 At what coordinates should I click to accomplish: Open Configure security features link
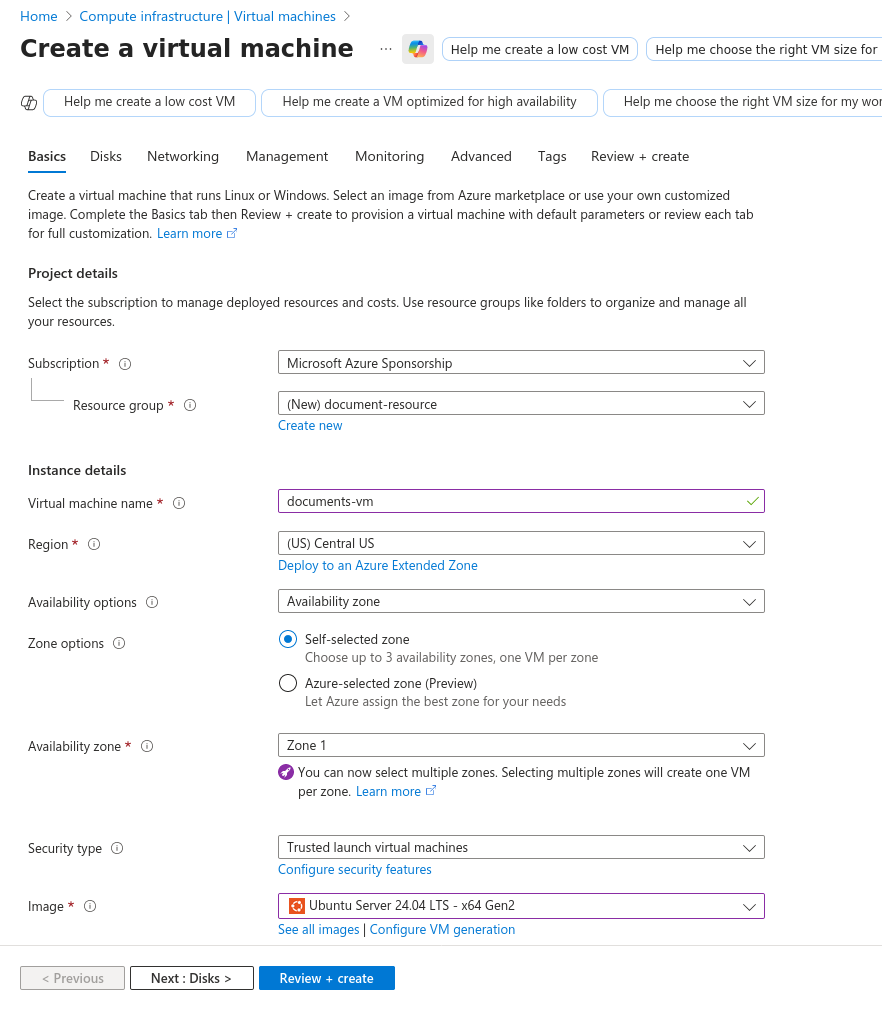pyautogui.click(x=355, y=870)
